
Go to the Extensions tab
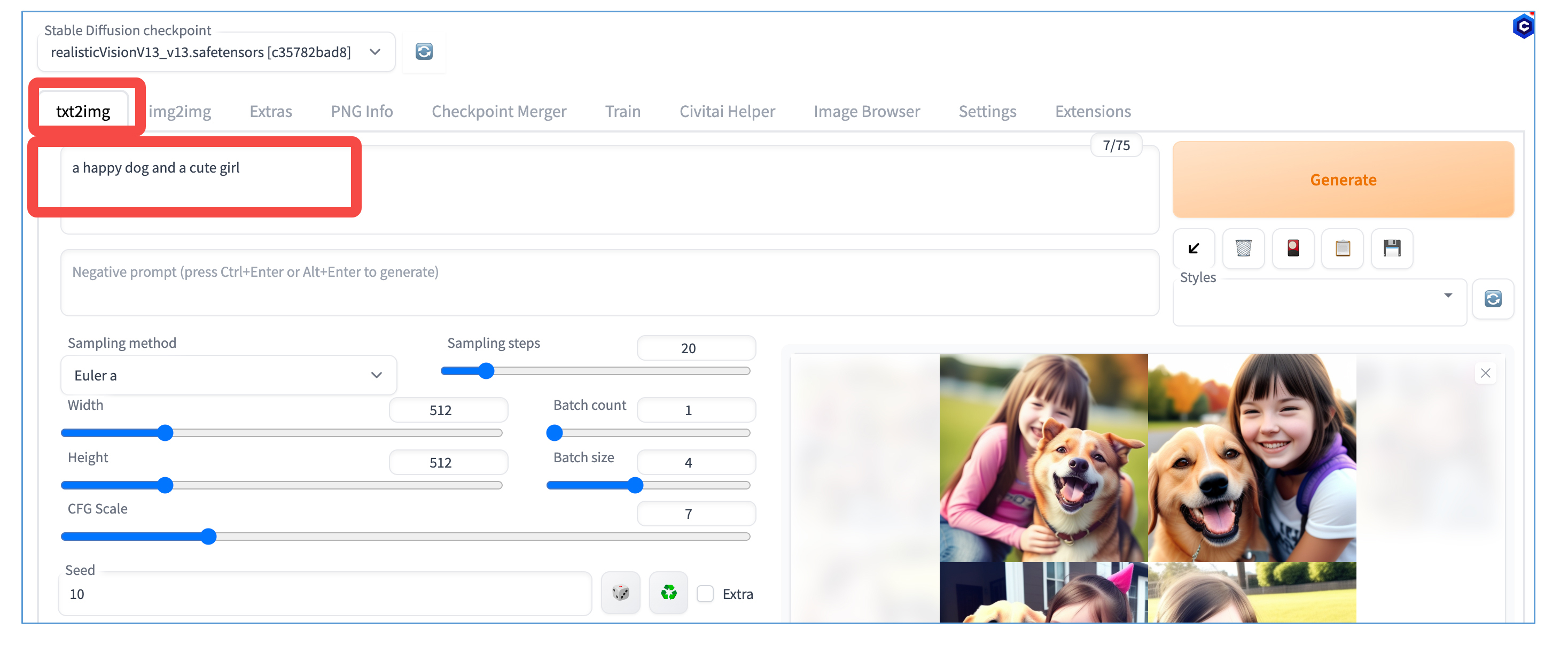point(1093,112)
